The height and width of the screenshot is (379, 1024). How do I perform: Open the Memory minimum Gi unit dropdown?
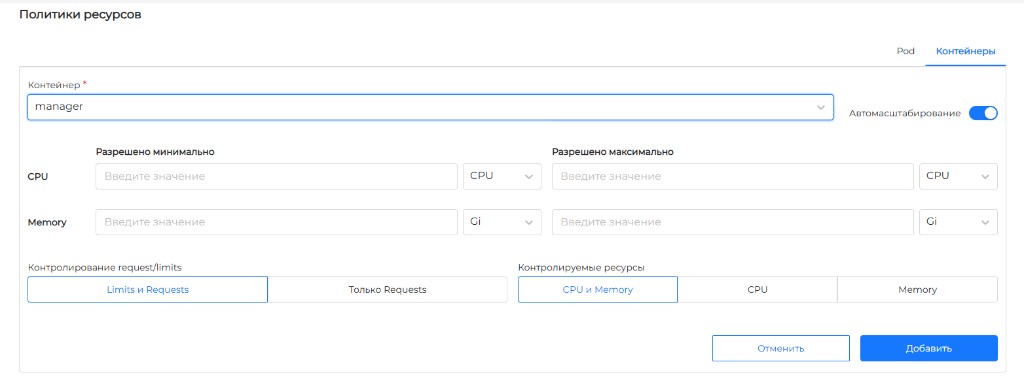pos(502,222)
